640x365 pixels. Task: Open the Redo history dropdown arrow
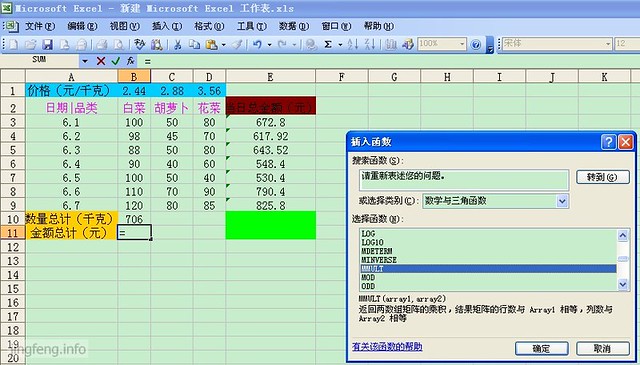pyautogui.click(x=294, y=45)
